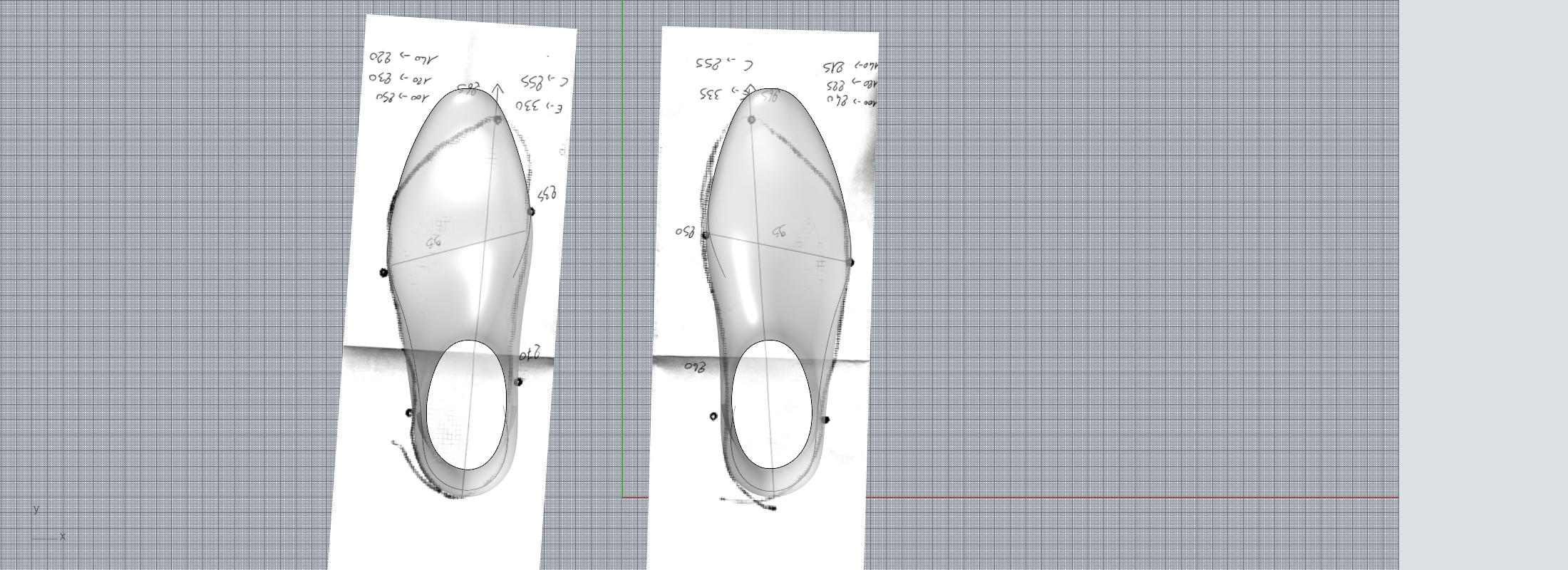Pick the ring point left of the right last's heel
Image resolution: width=1568 pixels, height=570 pixels.
(713, 416)
